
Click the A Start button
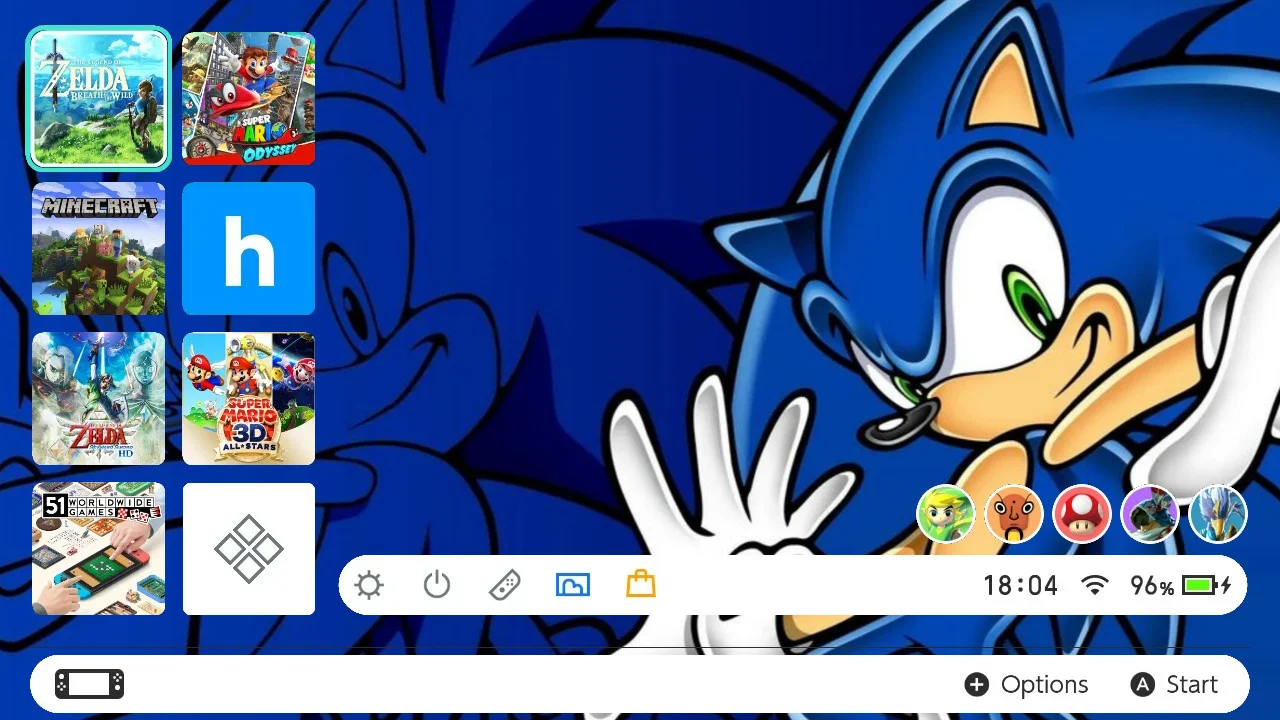[1174, 684]
